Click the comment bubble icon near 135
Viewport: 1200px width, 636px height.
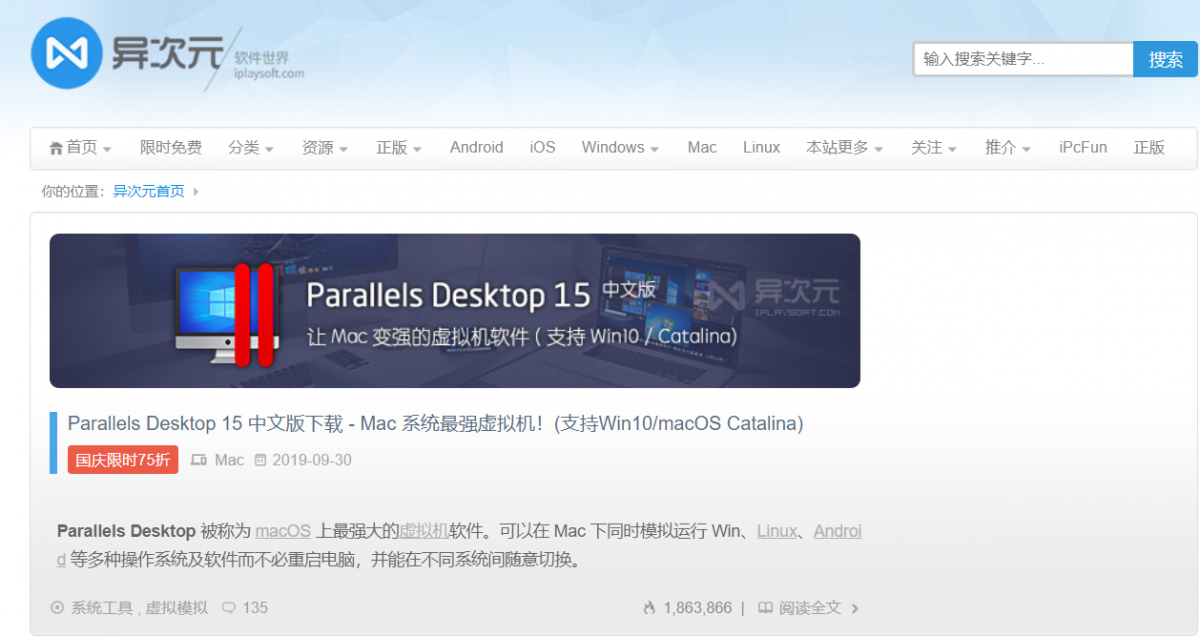click(229, 607)
